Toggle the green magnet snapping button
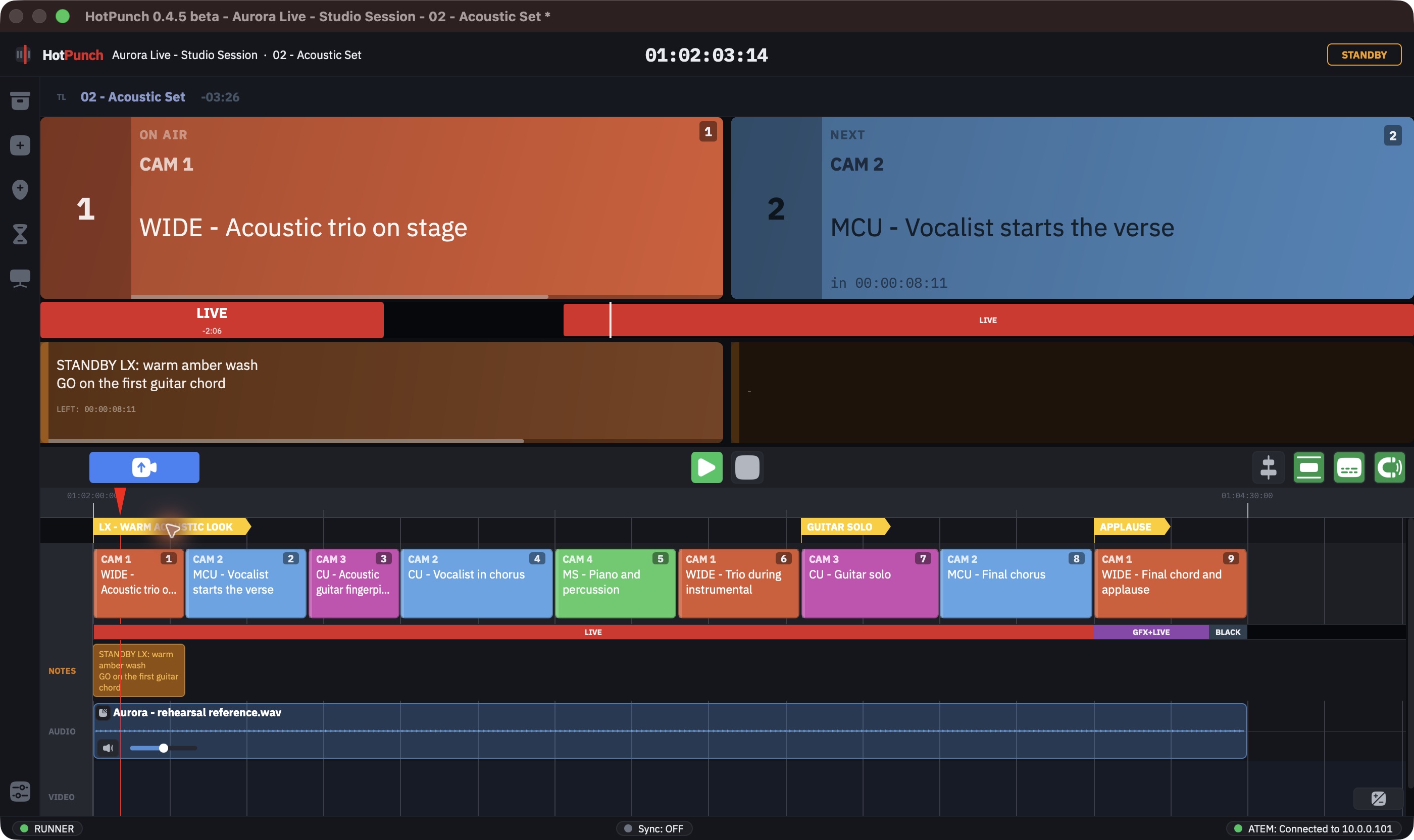 (1389, 467)
